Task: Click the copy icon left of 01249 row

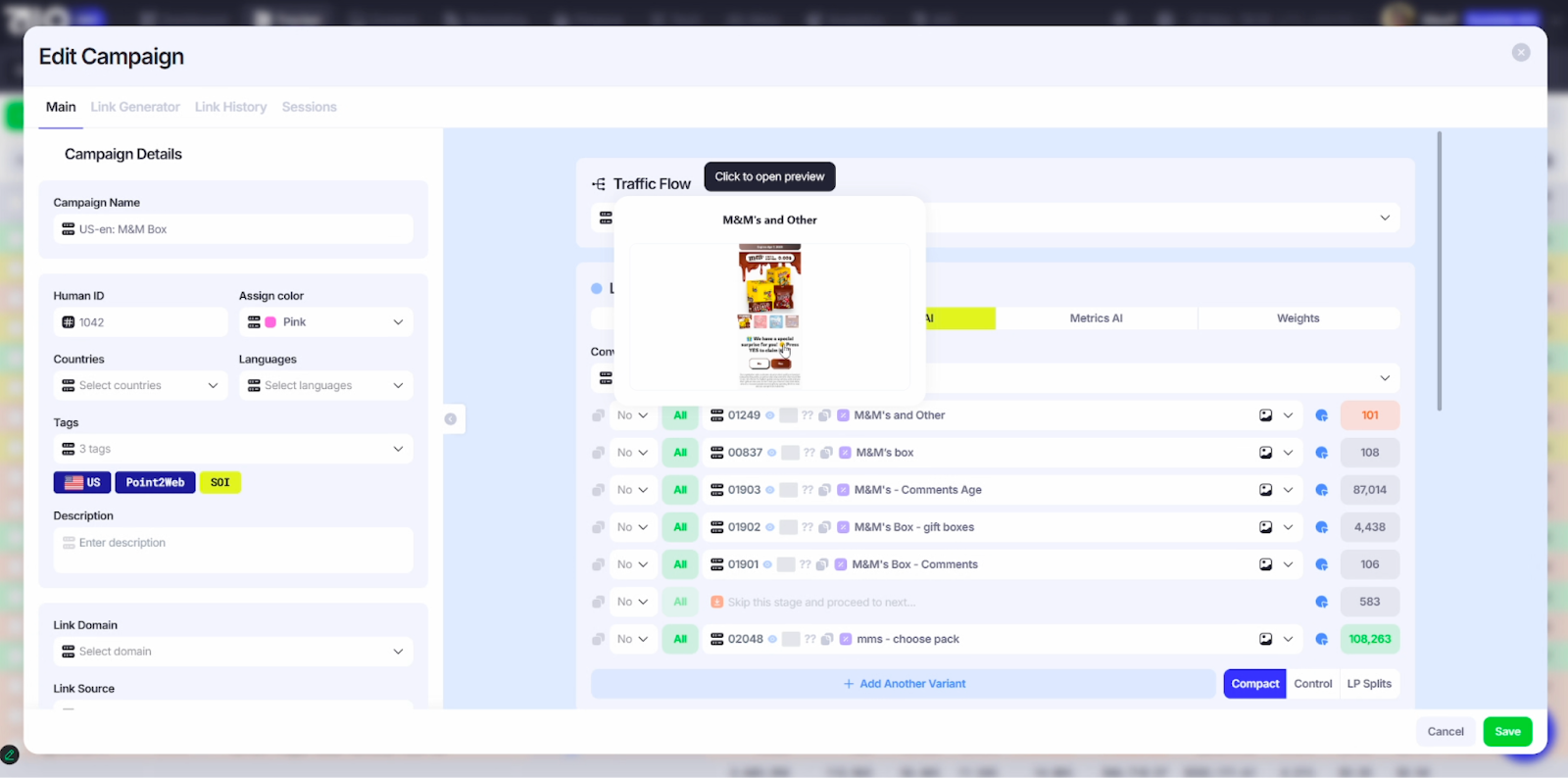Action: click(x=598, y=415)
